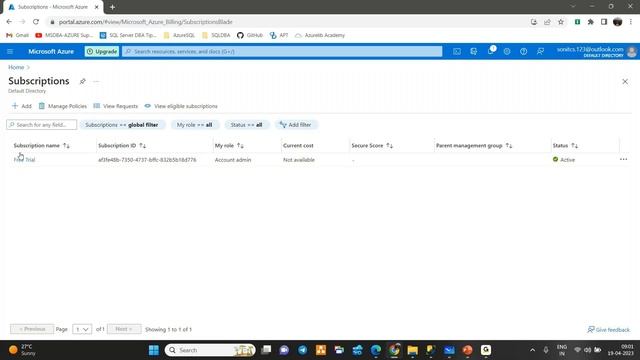
Task: Click Not available cost cell
Action: click(x=299, y=160)
